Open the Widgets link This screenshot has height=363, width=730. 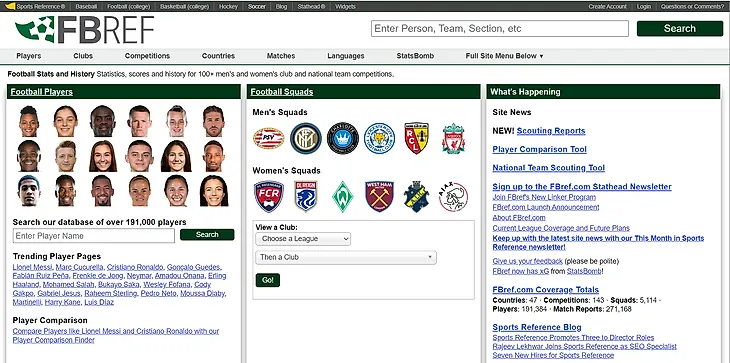pyautogui.click(x=345, y=7)
